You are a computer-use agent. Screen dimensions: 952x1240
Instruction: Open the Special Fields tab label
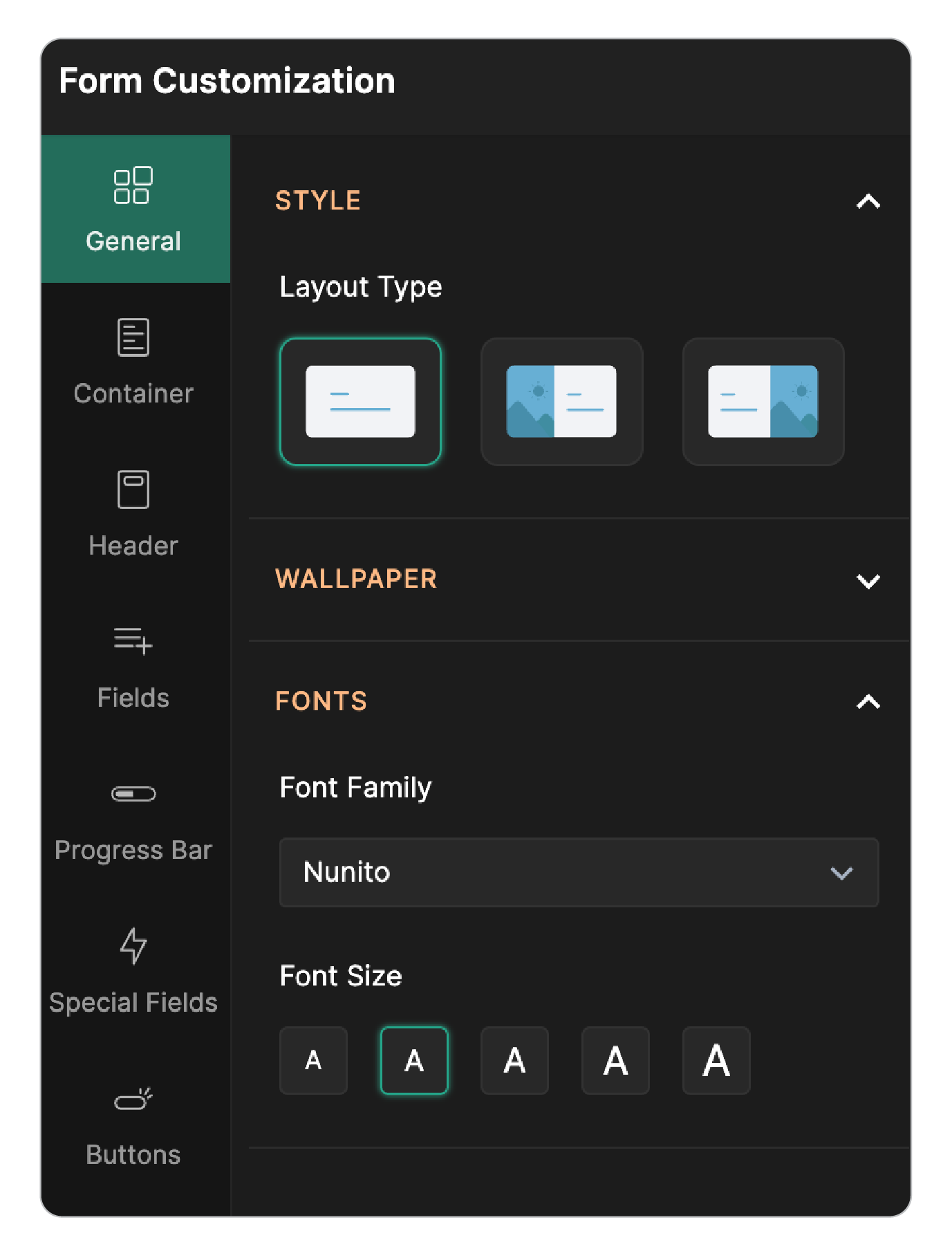pos(133,1003)
